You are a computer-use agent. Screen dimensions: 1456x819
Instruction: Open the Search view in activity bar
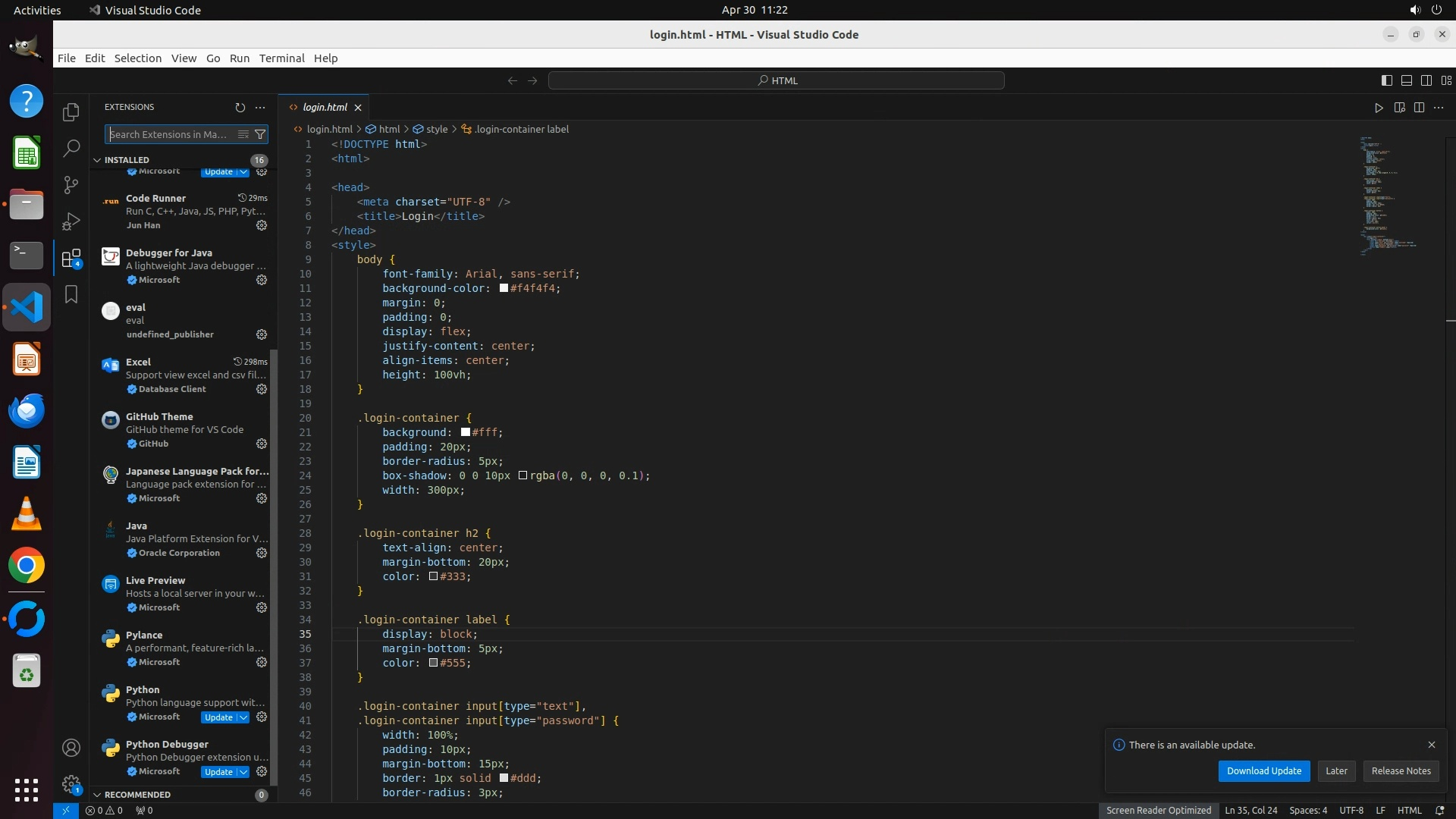[x=71, y=148]
